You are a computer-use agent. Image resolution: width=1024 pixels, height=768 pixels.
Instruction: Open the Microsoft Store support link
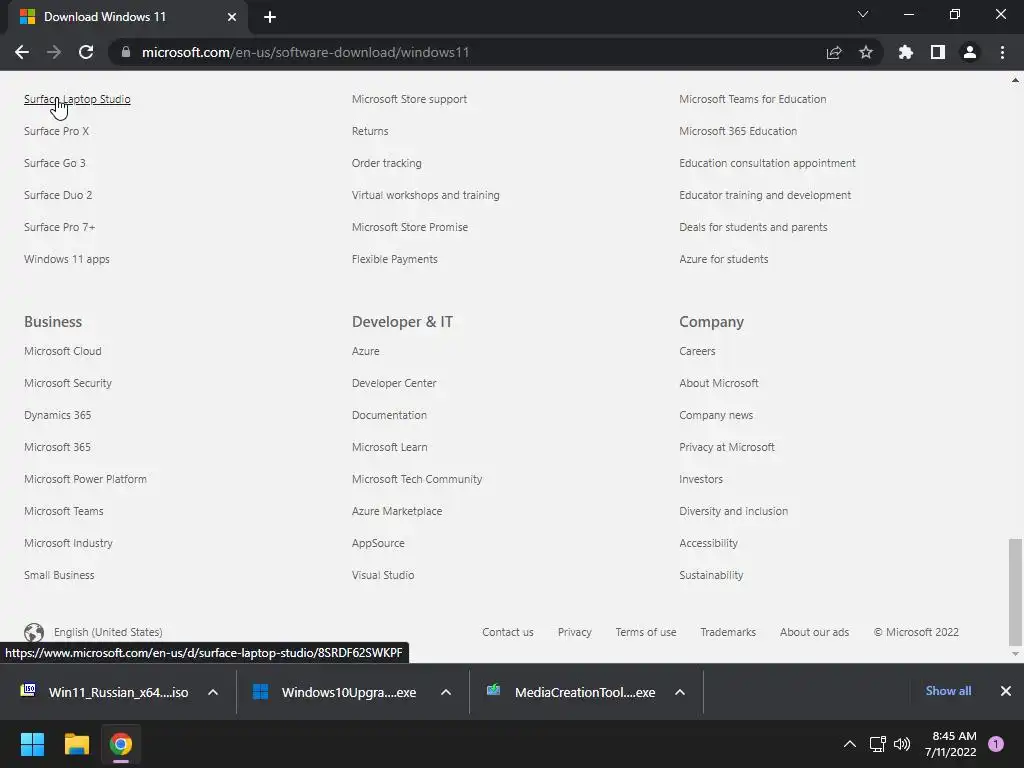click(x=409, y=99)
